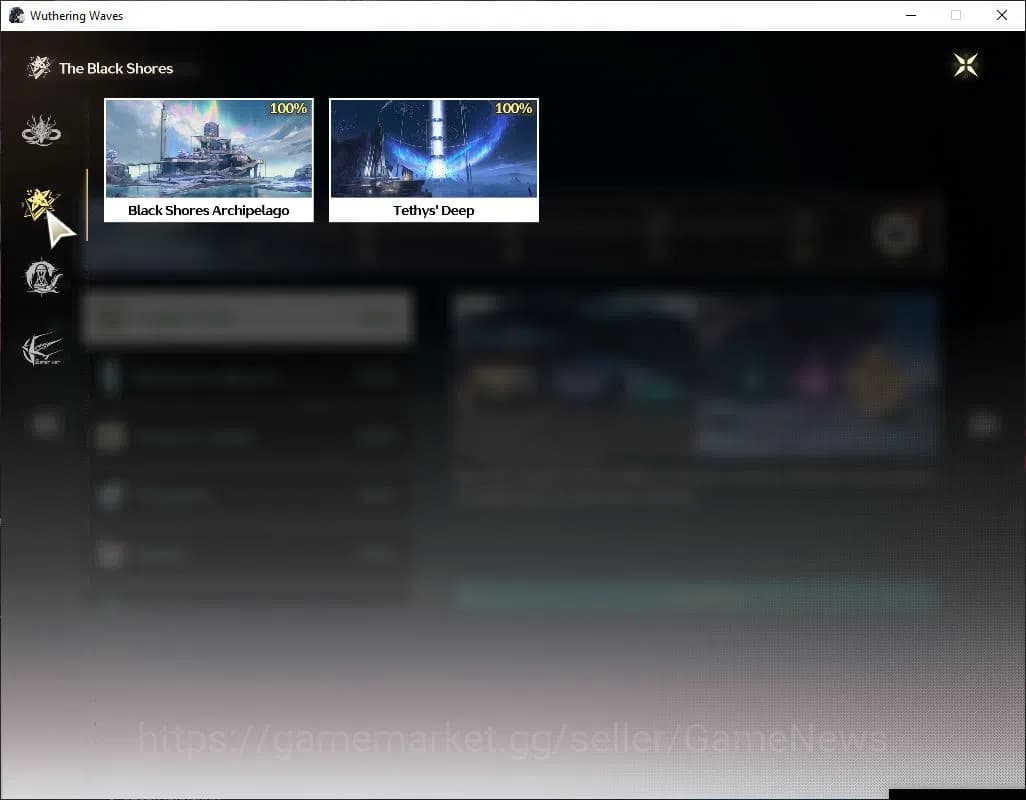
Task: Maximize the Wuthering Waves window
Action: (x=956, y=15)
